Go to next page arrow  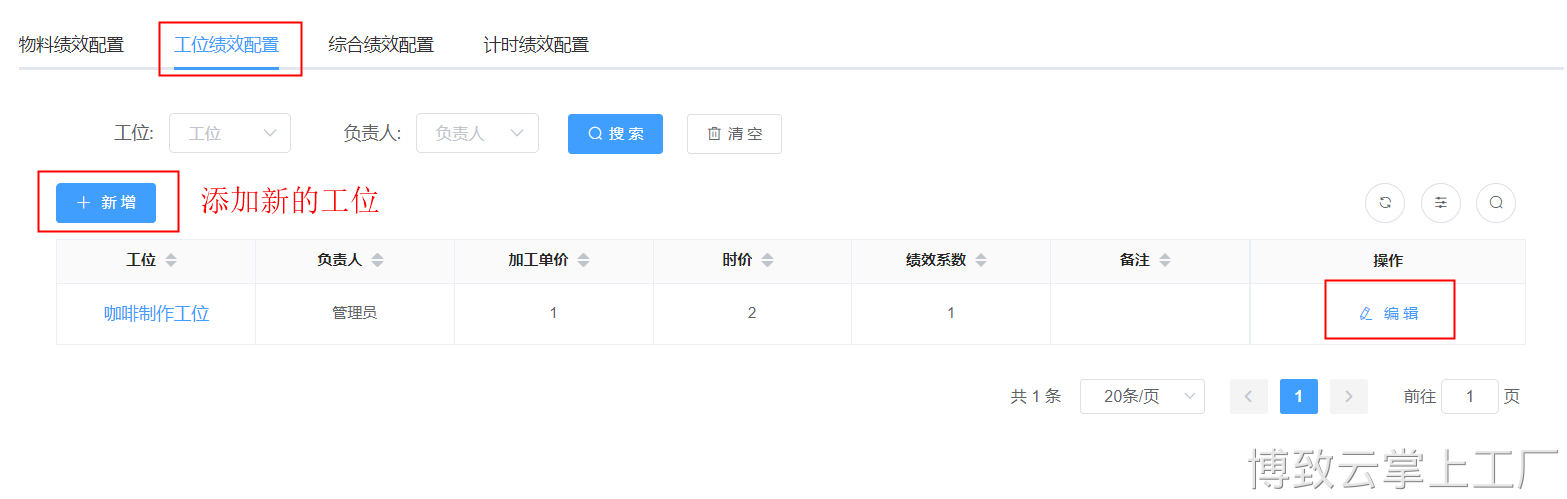[1349, 397]
